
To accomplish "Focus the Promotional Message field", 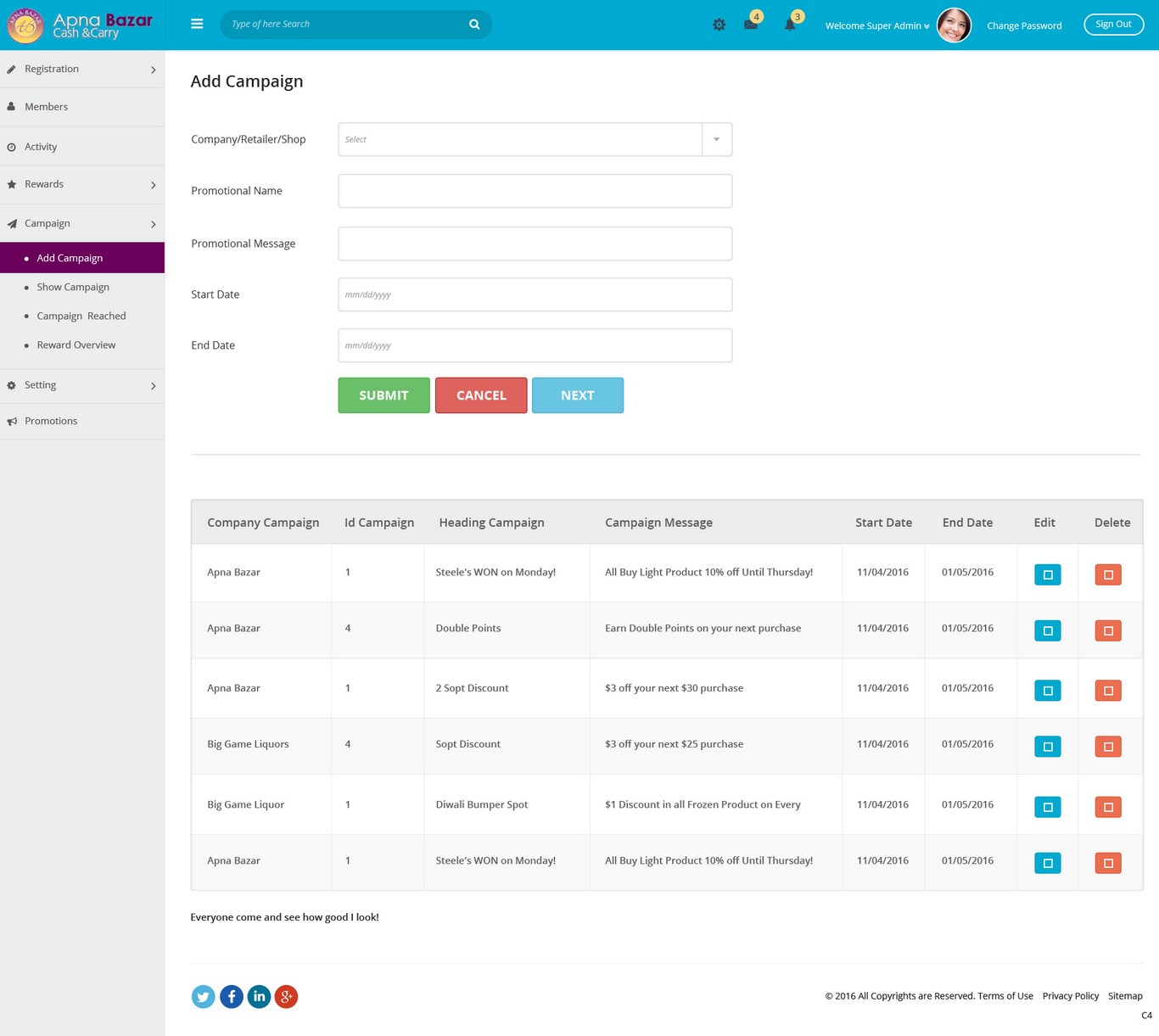I will tap(535, 244).
